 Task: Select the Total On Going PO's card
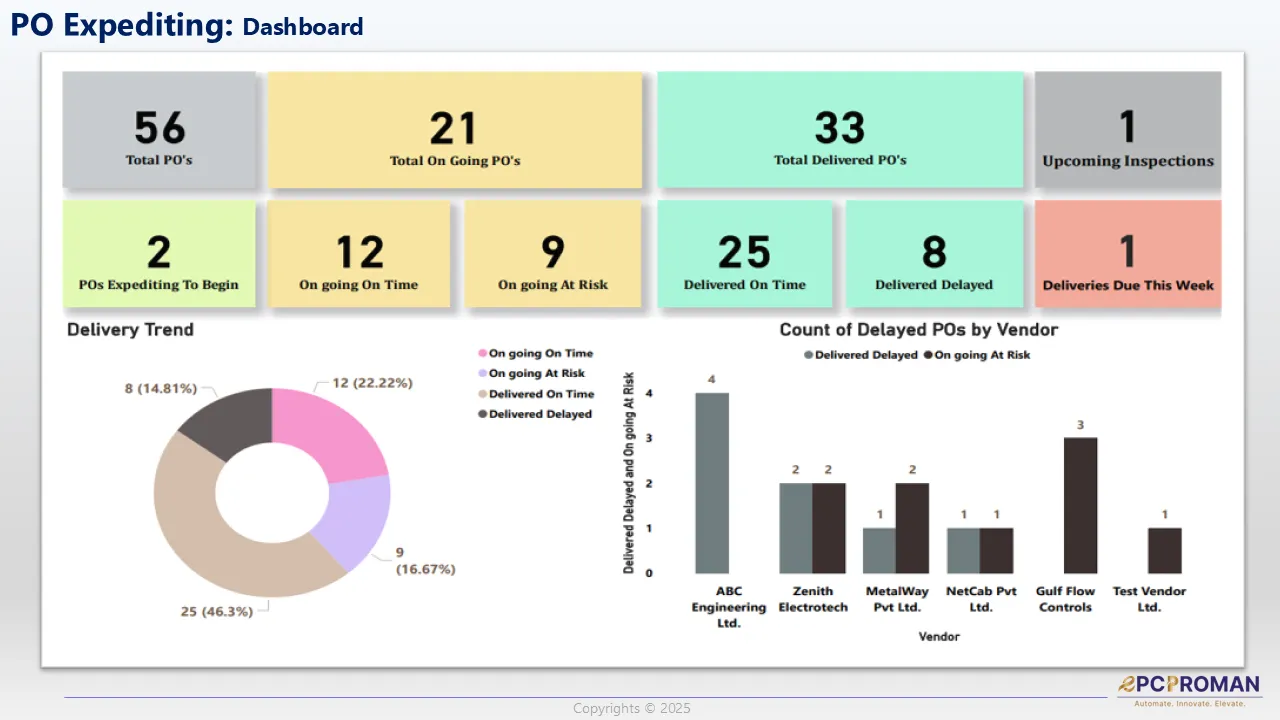coord(454,130)
